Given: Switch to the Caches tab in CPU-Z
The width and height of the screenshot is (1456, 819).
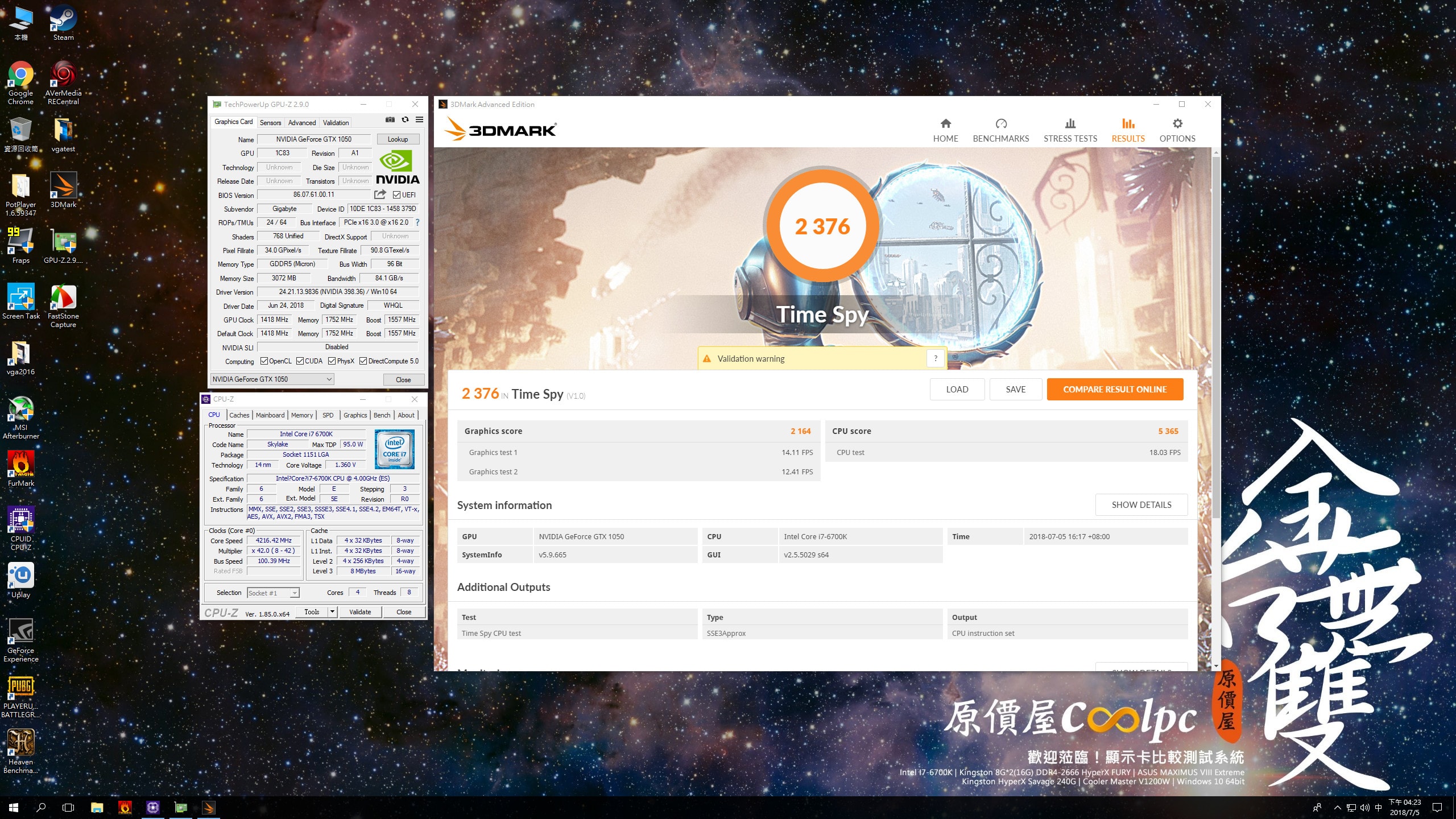Looking at the screenshot, I should point(239,415).
